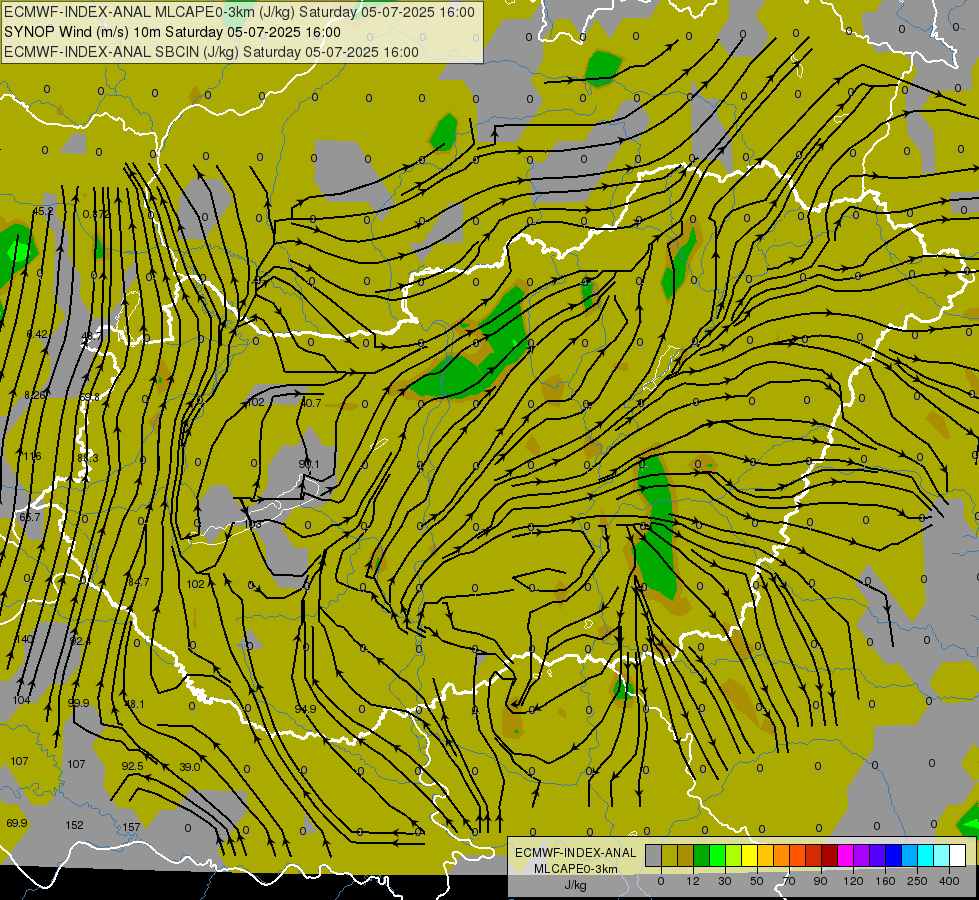979x900 pixels.
Task: Select the dark green legend swatch above 12
Action: (x=702, y=855)
